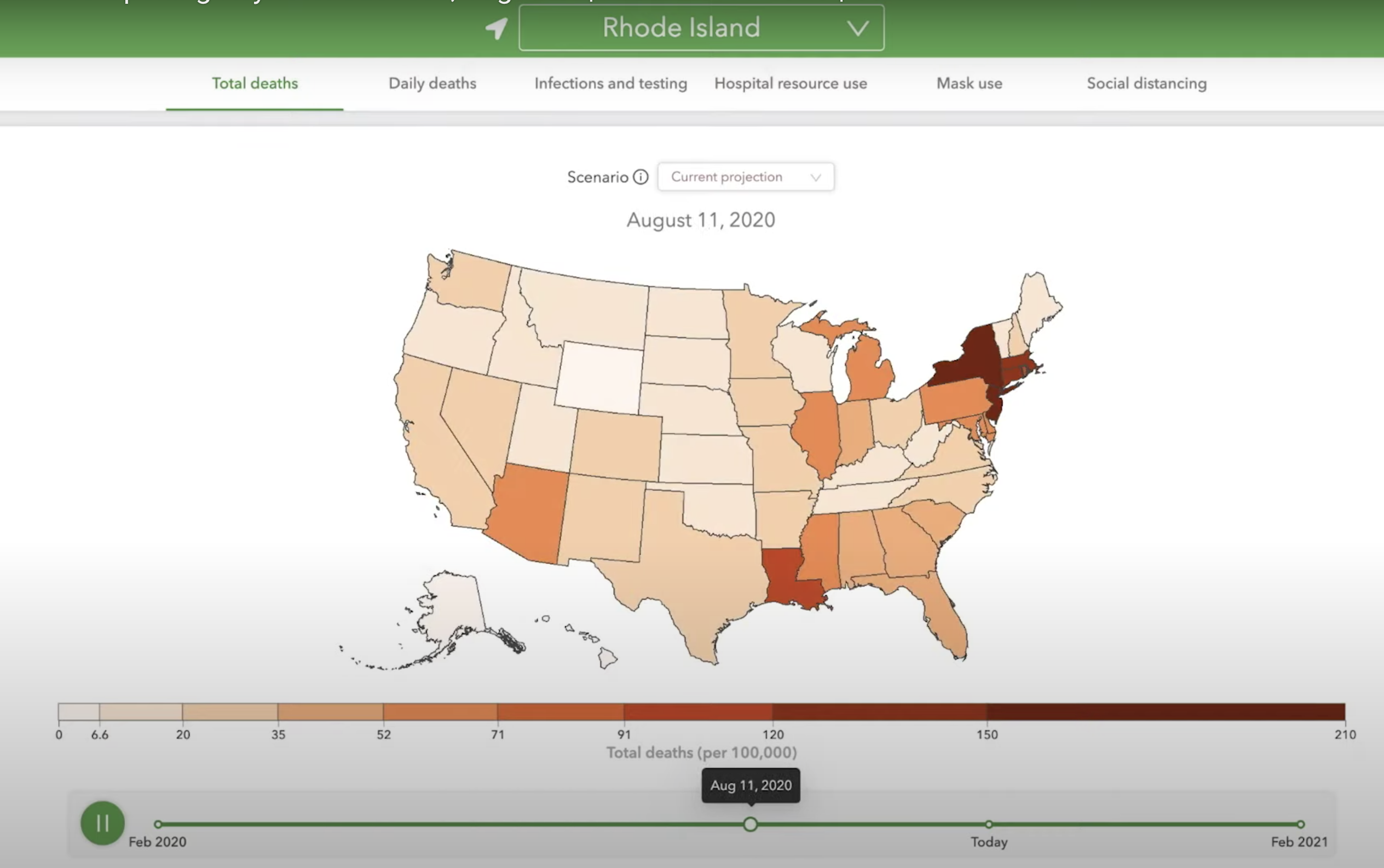The width and height of the screenshot is (1384, 868).
Task: Jump to the Today timeline marker
Action: [x=989, y=824]
